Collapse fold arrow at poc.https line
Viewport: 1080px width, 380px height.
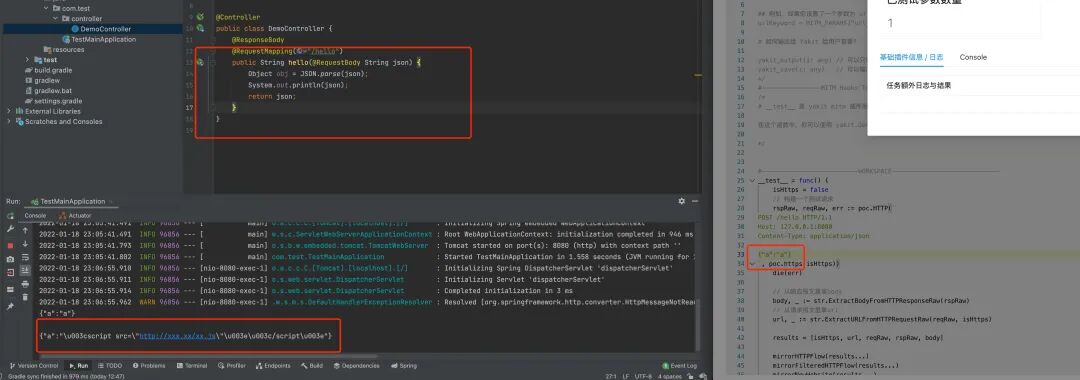tap(752, 264)
